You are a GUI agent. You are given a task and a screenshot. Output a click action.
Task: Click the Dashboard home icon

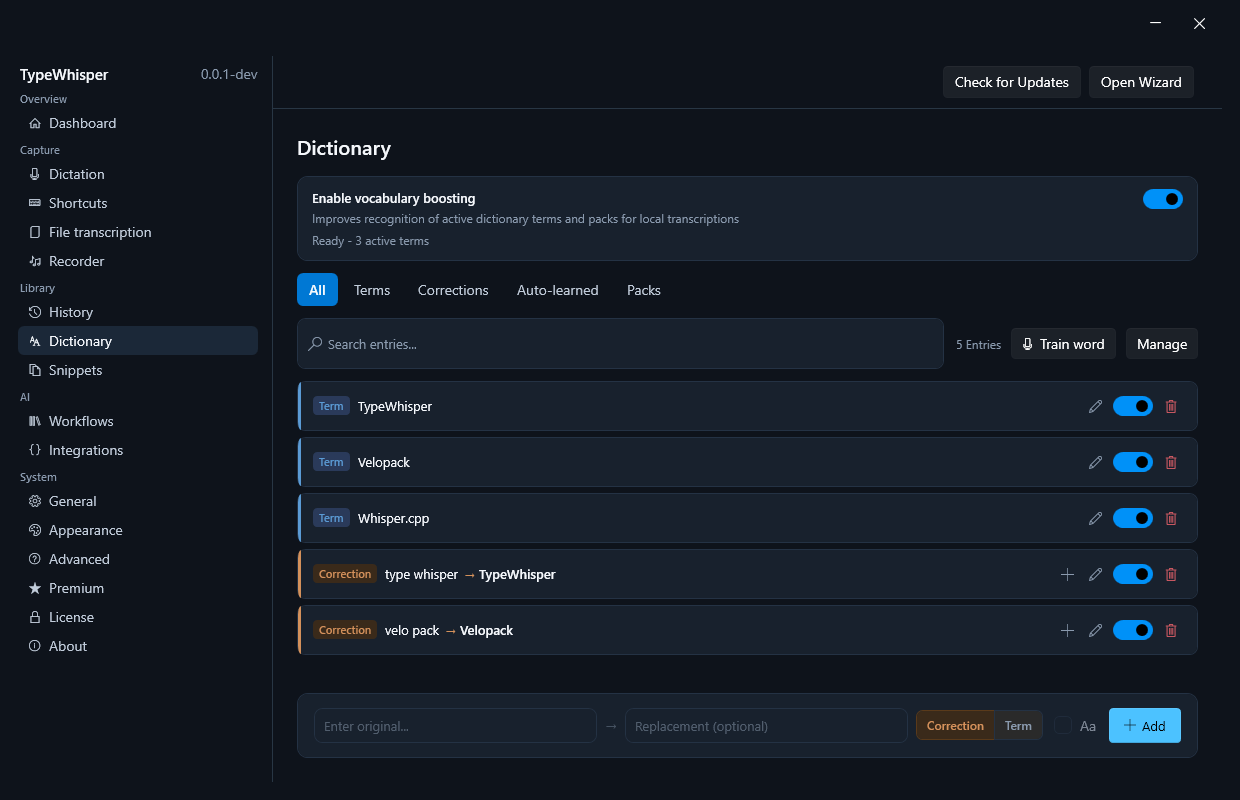tap(35, 123)
